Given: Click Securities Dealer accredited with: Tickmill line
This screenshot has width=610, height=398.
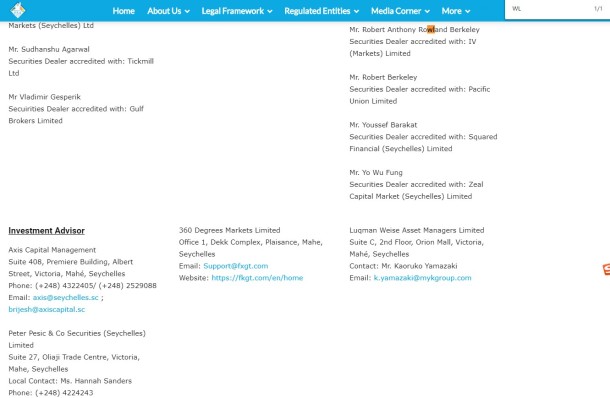Looking at the screenshot, I should 81,61.
